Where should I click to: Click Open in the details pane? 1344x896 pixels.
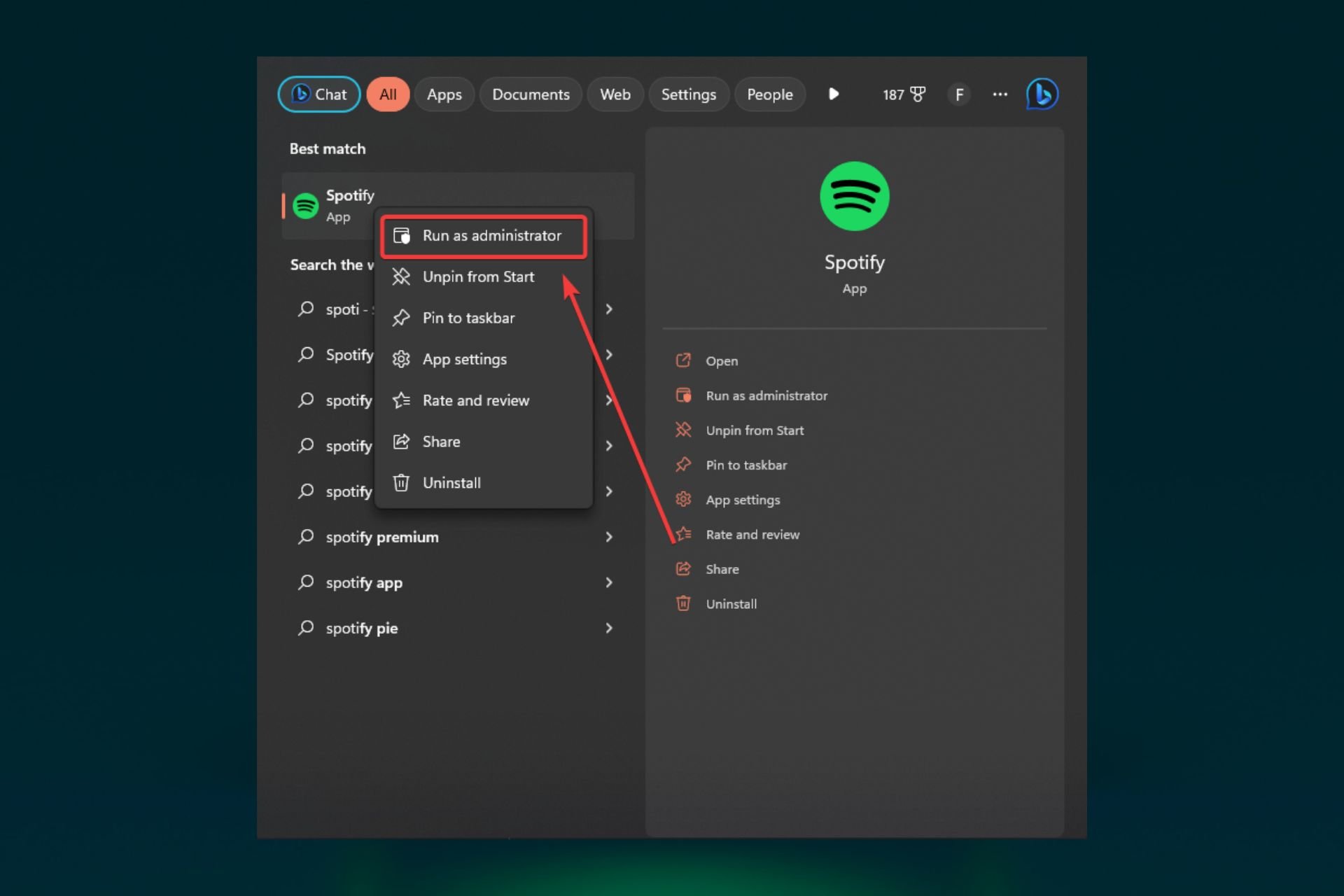pyautogui.click(x=722, y=361)
